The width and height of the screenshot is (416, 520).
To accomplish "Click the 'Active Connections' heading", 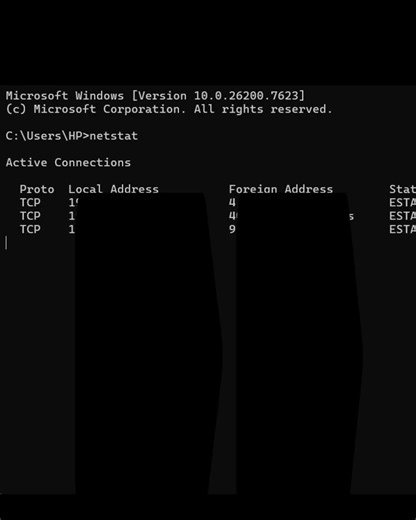I will click(x=68, y=163).
